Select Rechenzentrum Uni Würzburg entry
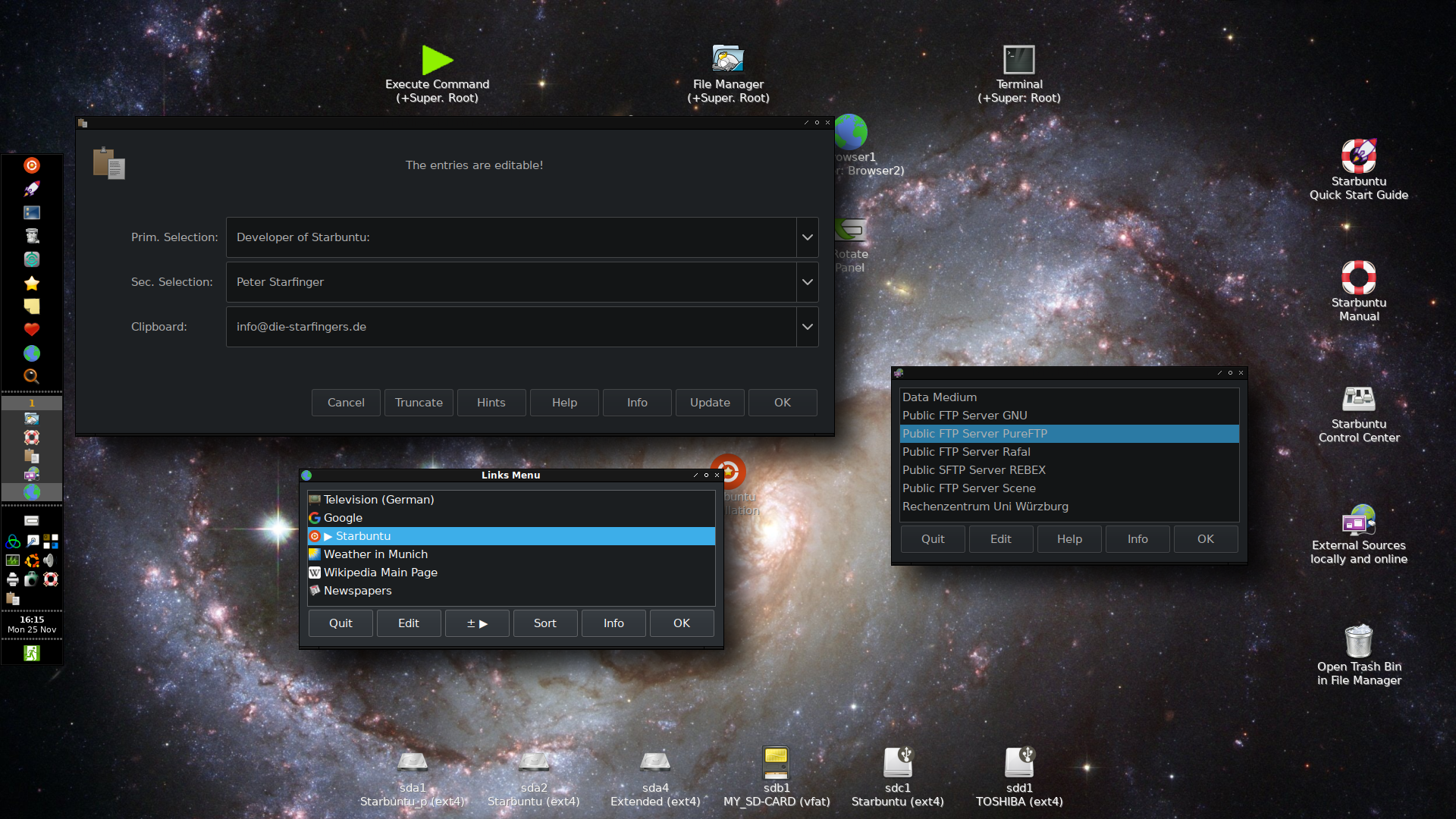The image size is (1456, 819). click(1069, 507)
